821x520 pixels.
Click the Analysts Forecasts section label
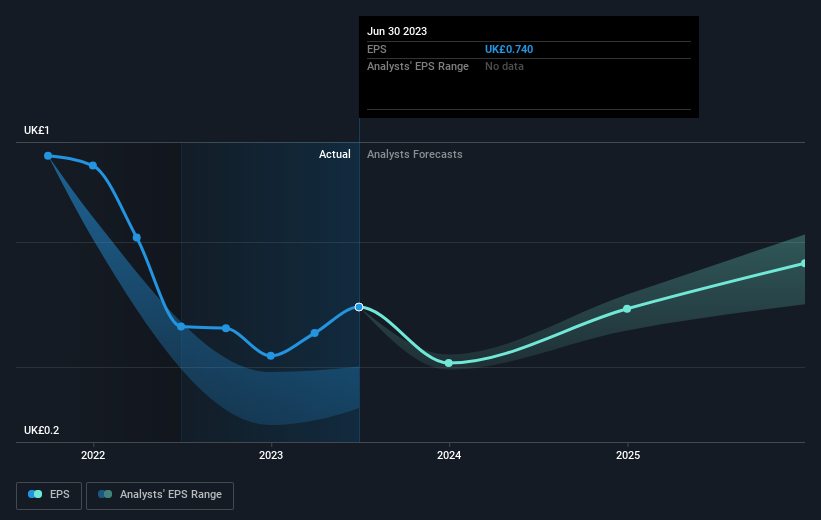[415, 154]
